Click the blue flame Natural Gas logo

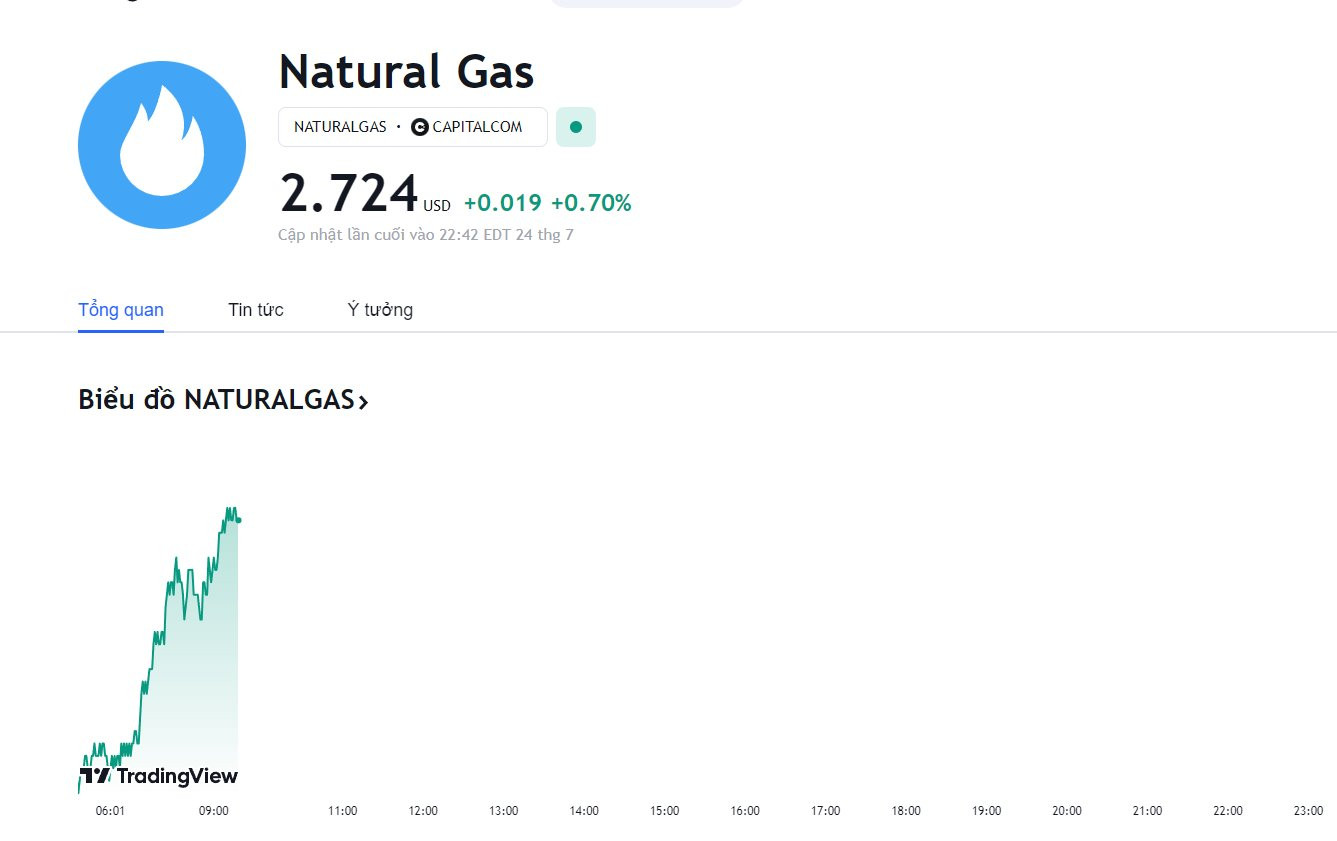click(x=162, y=145)
